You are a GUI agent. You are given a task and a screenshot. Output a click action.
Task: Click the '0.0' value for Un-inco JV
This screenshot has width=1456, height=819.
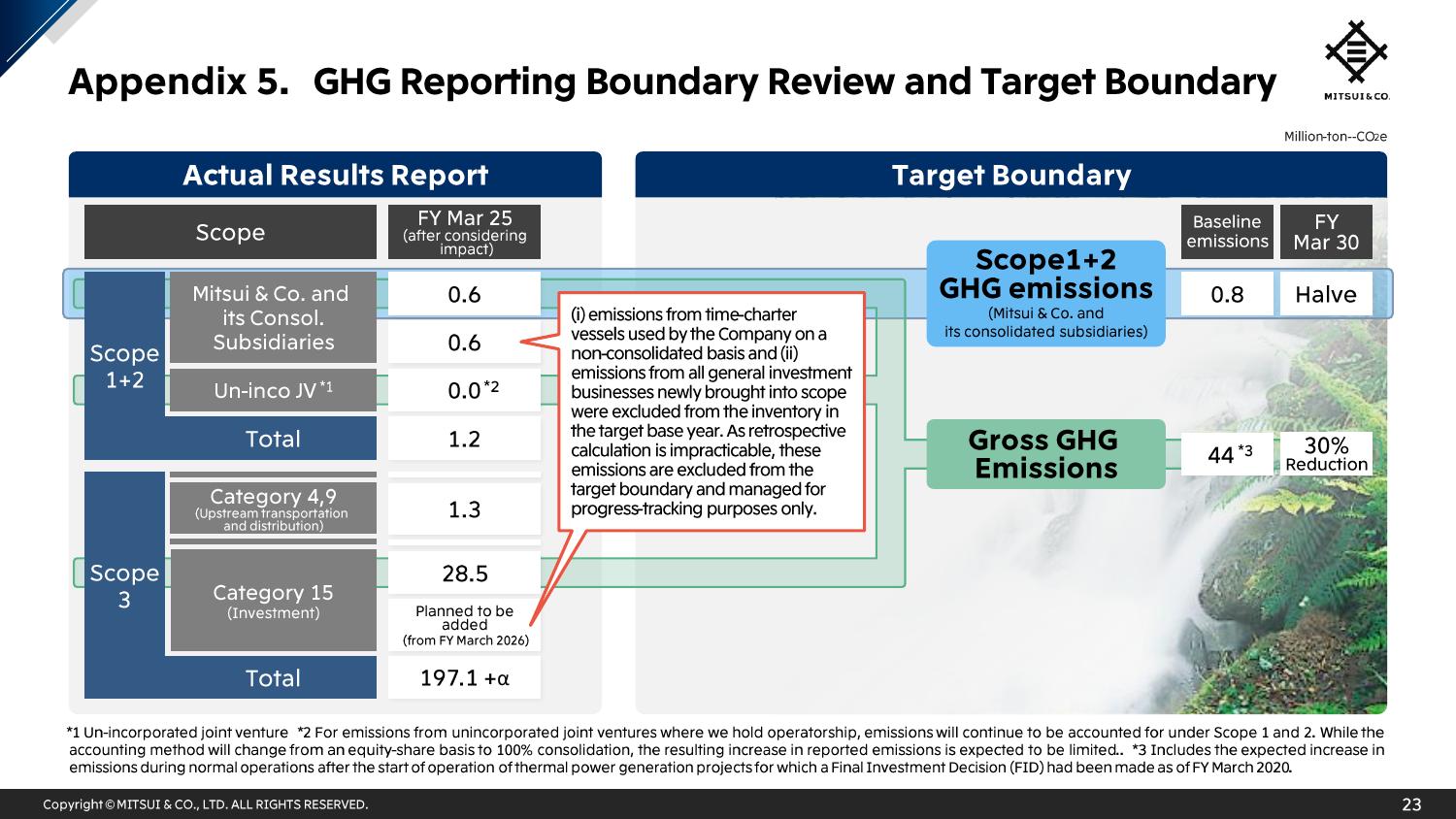pyautogui.click(x=464, y=390)
